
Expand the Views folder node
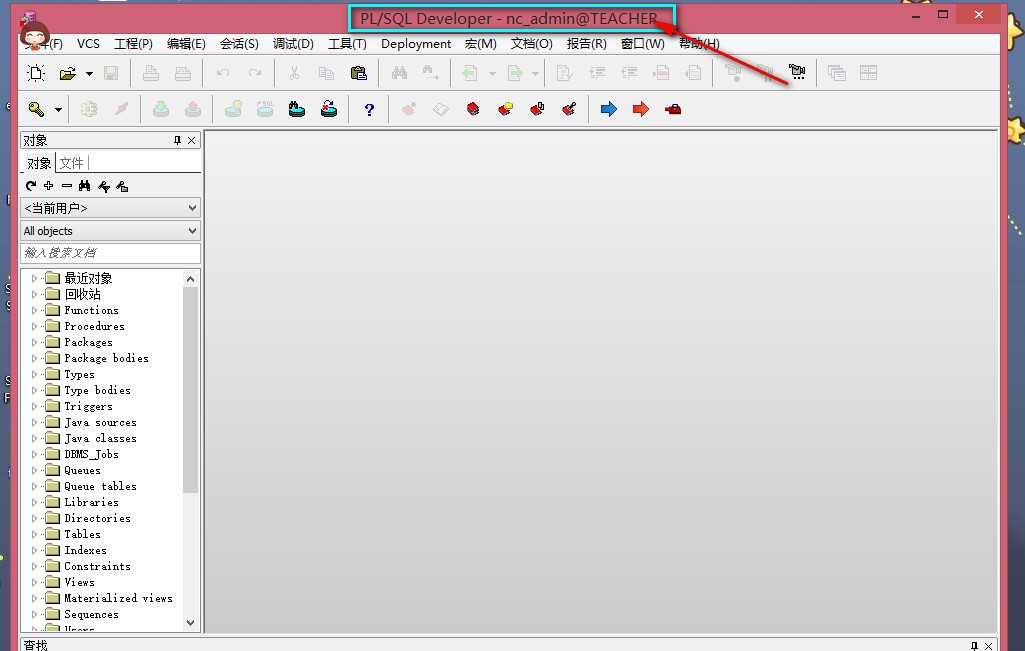pyautogui.click(x=35, y=582)
